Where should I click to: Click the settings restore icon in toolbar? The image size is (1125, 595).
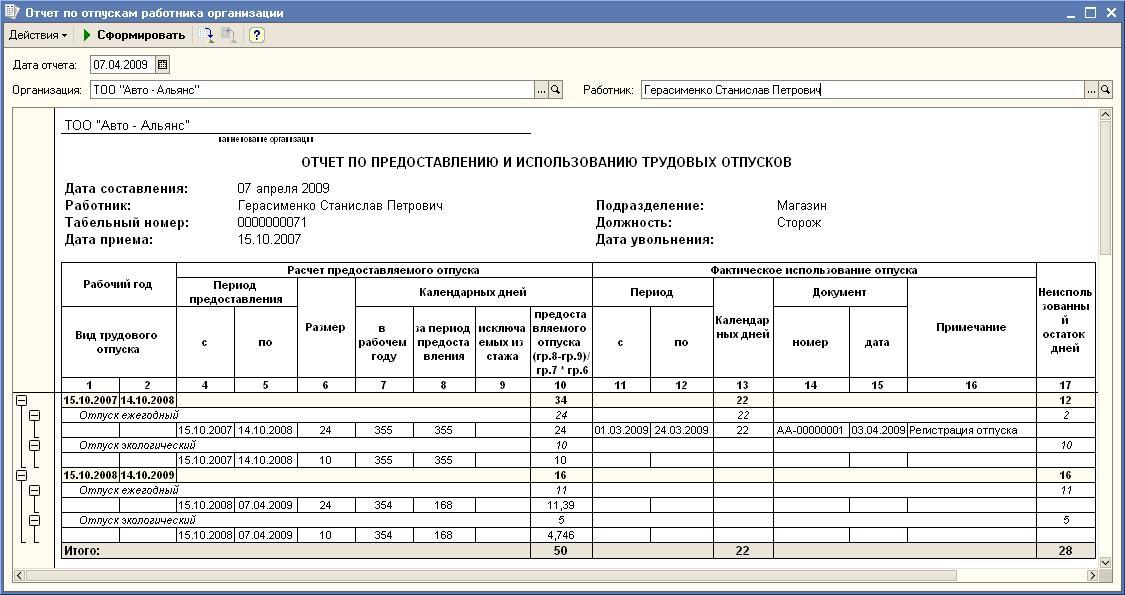(207, 35)
